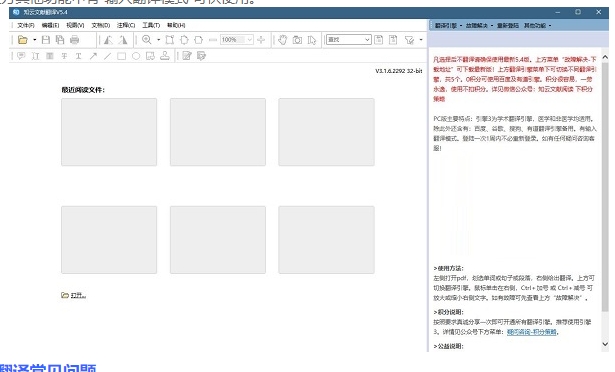Fit the whole page in view
Screen dimensions: 615x372
184,40
